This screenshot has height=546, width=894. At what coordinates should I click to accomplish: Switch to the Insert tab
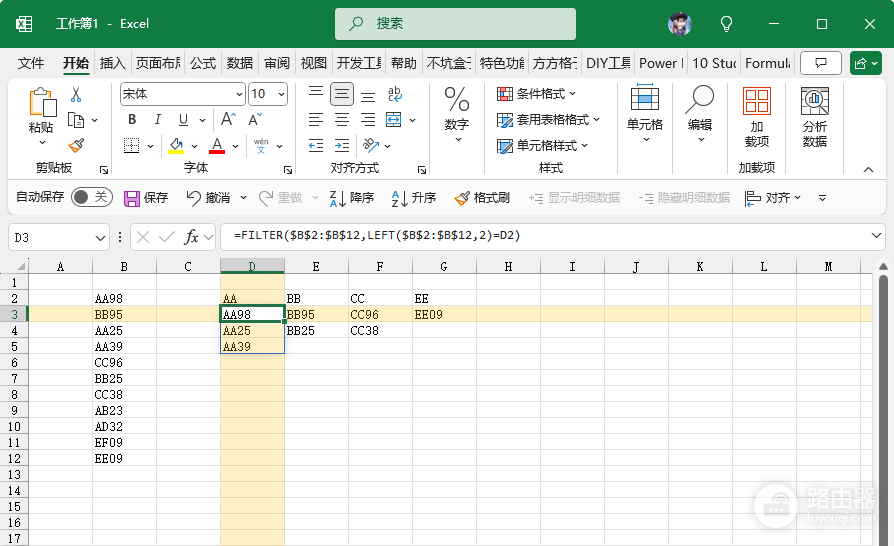coord(112,63)
